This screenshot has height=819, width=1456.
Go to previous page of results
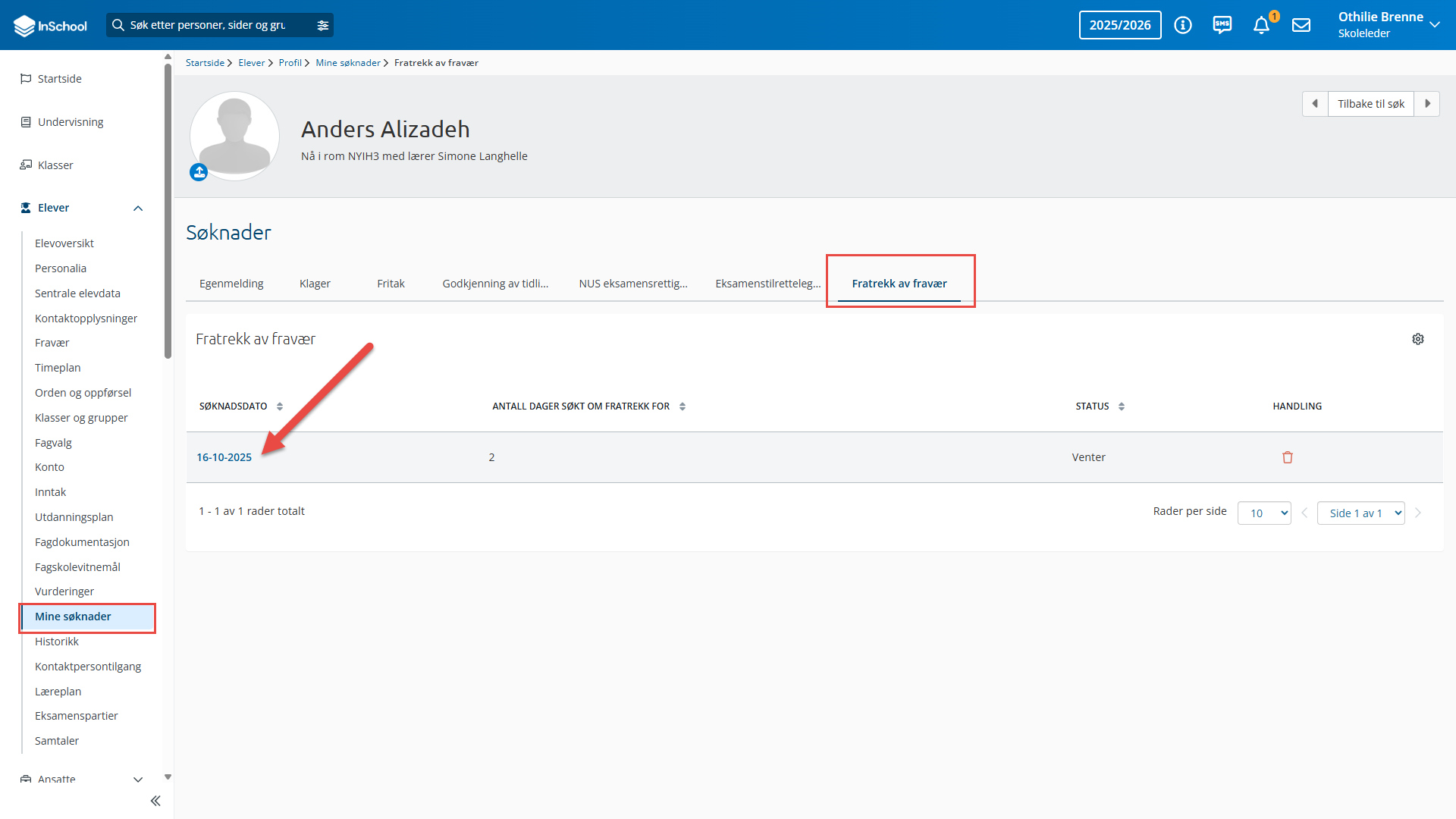1304,513
